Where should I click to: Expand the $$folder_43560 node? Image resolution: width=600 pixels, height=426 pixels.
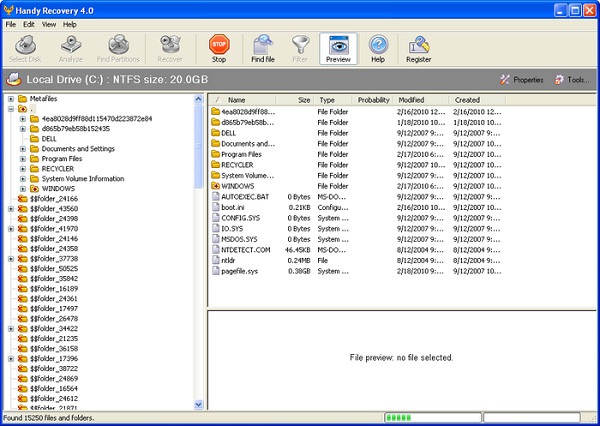point(11,209)
